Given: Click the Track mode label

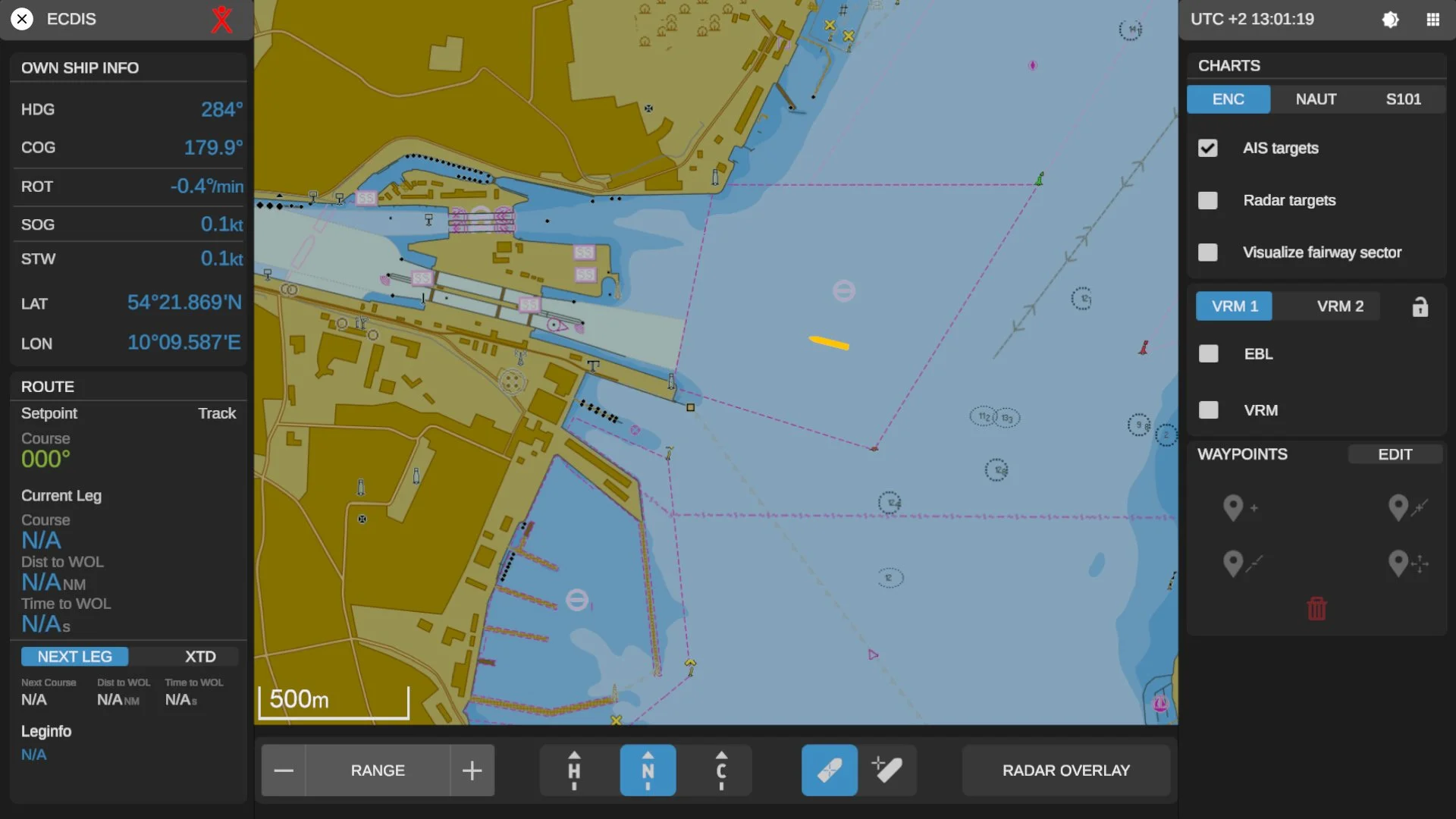Looking at the screenshot, I should click(217, 413).
